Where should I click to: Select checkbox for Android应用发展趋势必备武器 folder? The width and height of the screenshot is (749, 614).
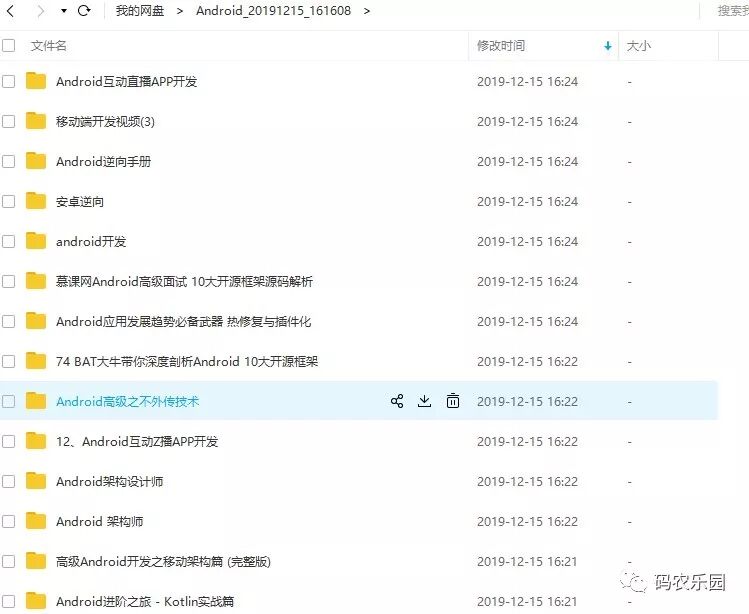point(9,322)
